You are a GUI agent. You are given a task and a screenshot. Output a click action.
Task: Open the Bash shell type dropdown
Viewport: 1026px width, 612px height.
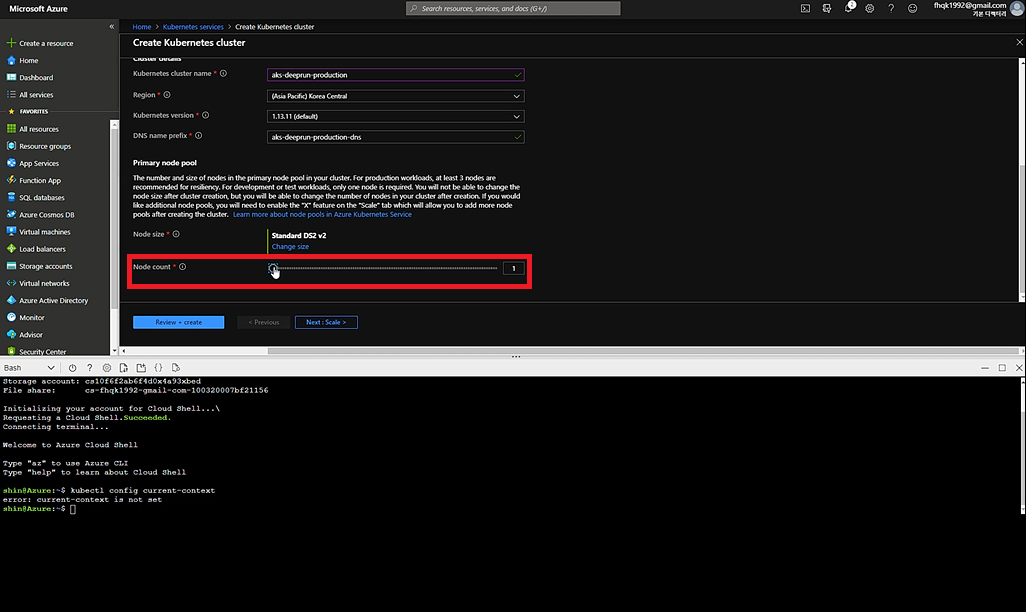click(x=29, y=368)
